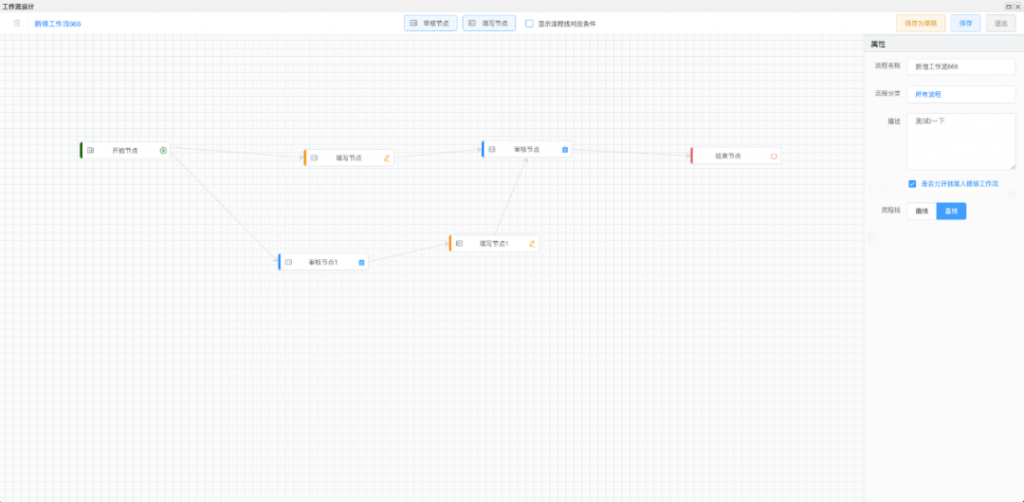Select 直线 flow line style
Screen dimensions: 1024x502
pos(951,211)
